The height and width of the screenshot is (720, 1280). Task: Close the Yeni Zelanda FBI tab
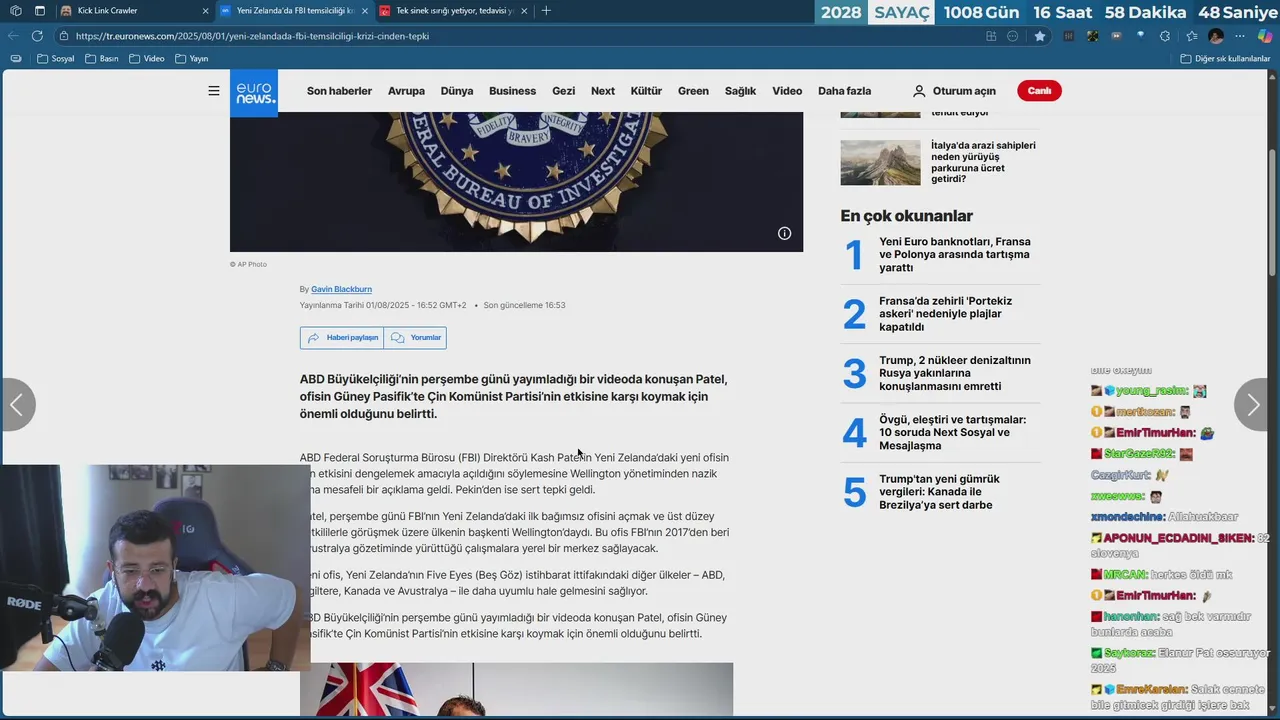365,11
